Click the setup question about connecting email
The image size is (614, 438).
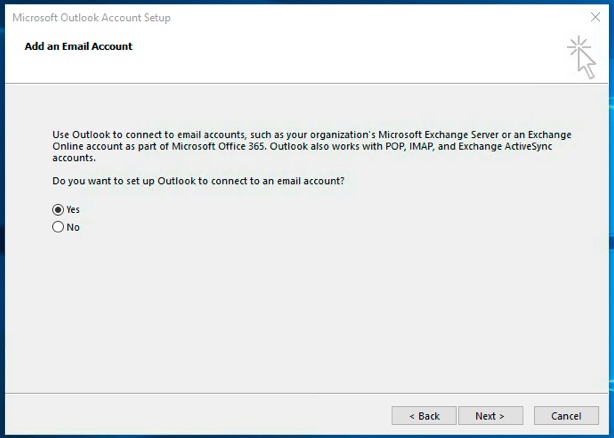point(198,181)
